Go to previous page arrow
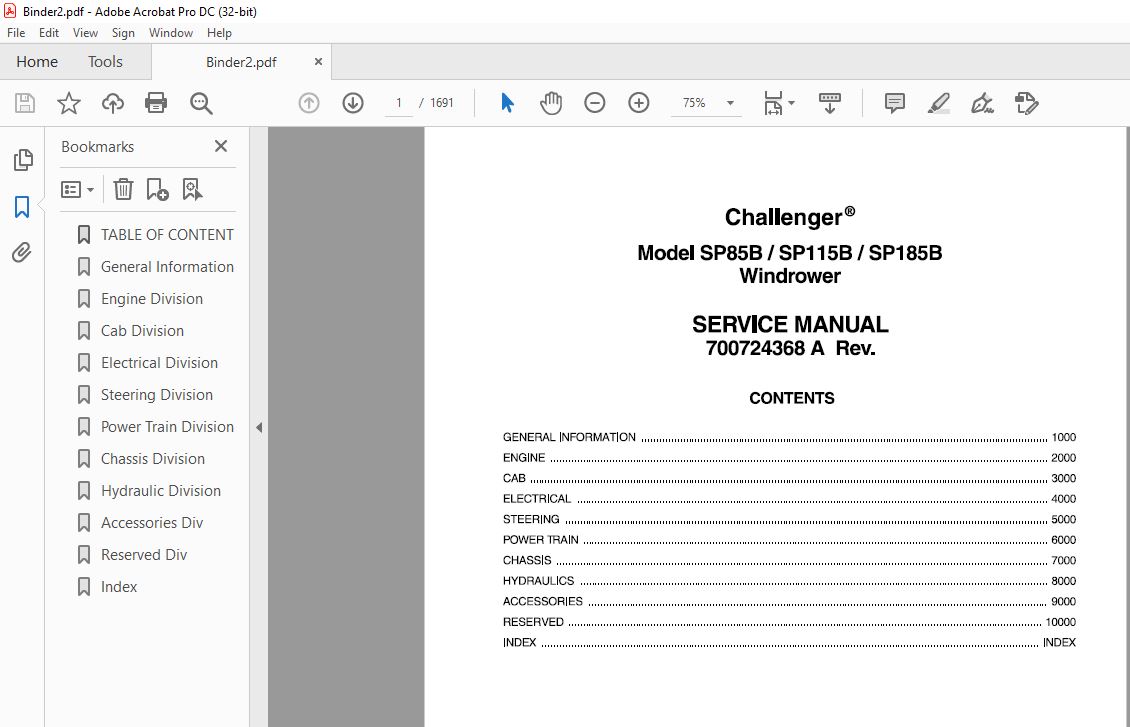 [x=309, y=103]
